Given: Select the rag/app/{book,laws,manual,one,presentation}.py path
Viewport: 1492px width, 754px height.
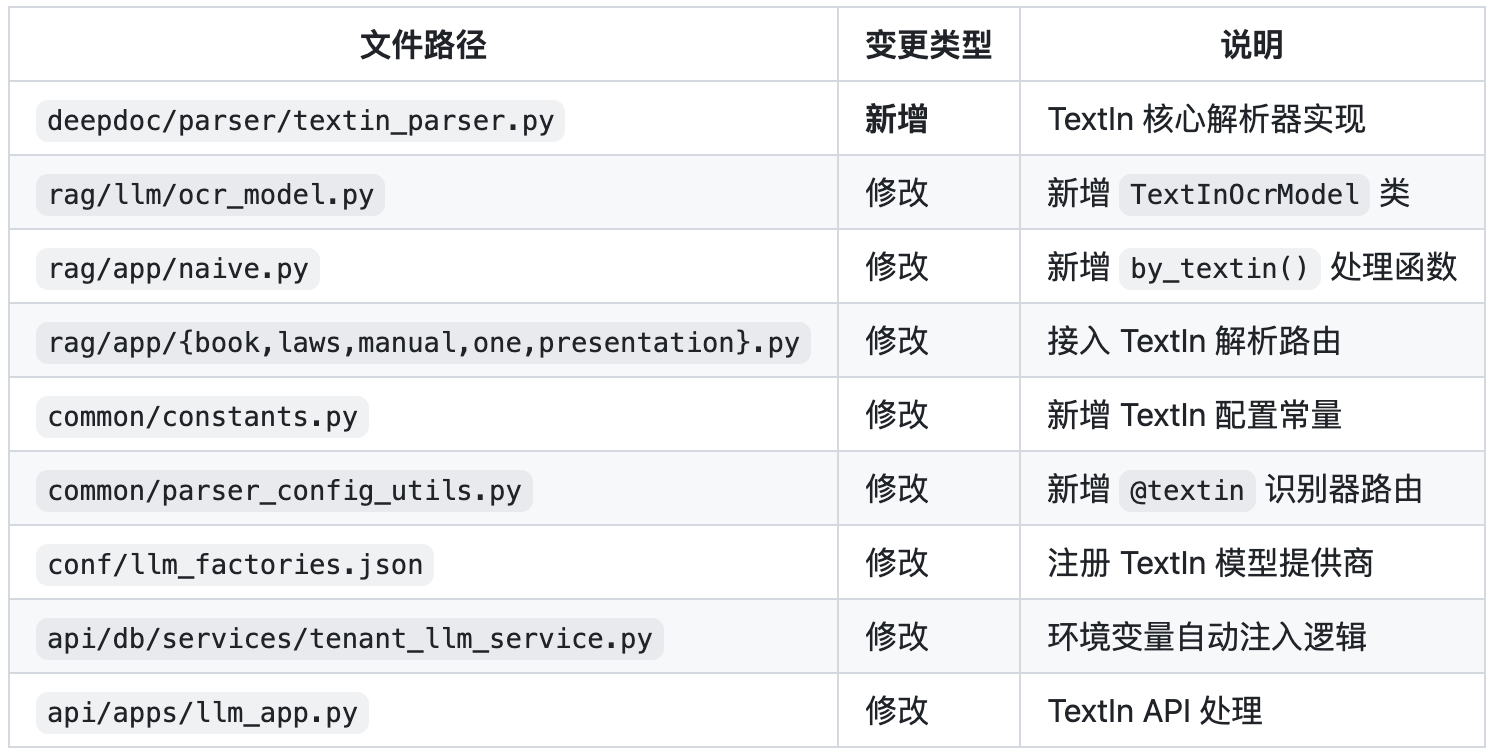Looking at the screenshot, I should tap(423, 342).
